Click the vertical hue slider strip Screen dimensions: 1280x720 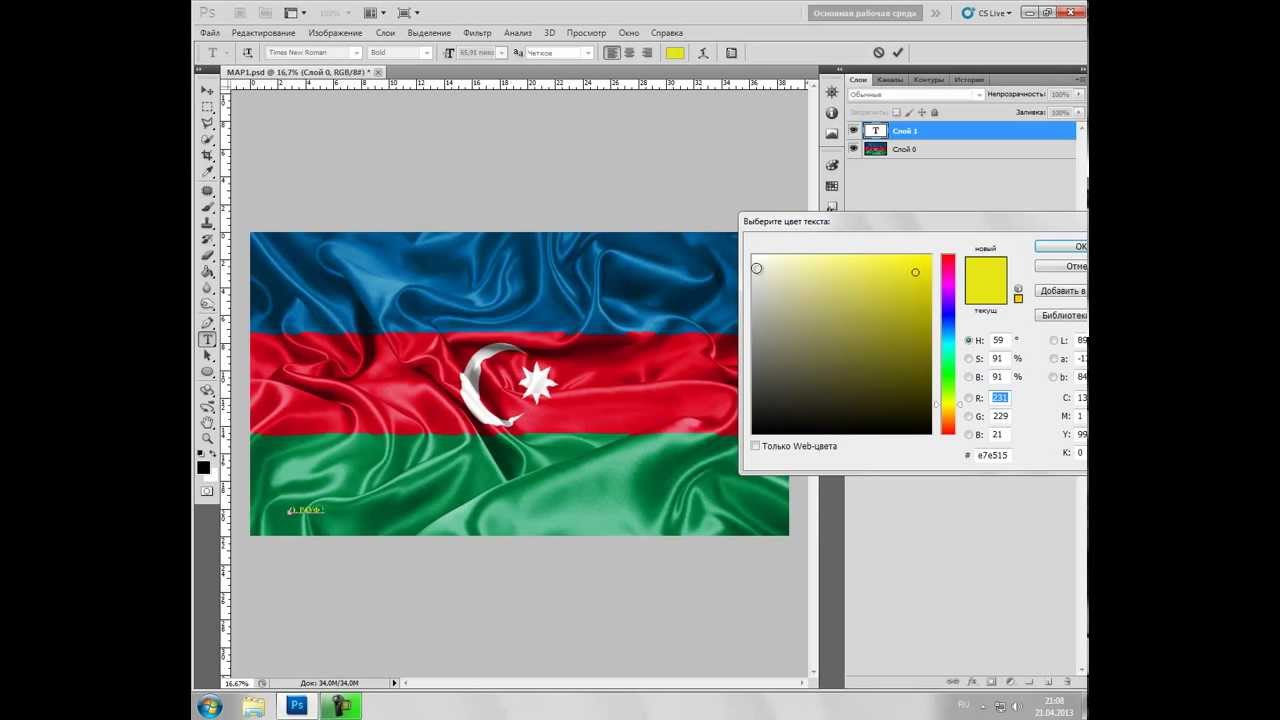click(x=947, y=345)
